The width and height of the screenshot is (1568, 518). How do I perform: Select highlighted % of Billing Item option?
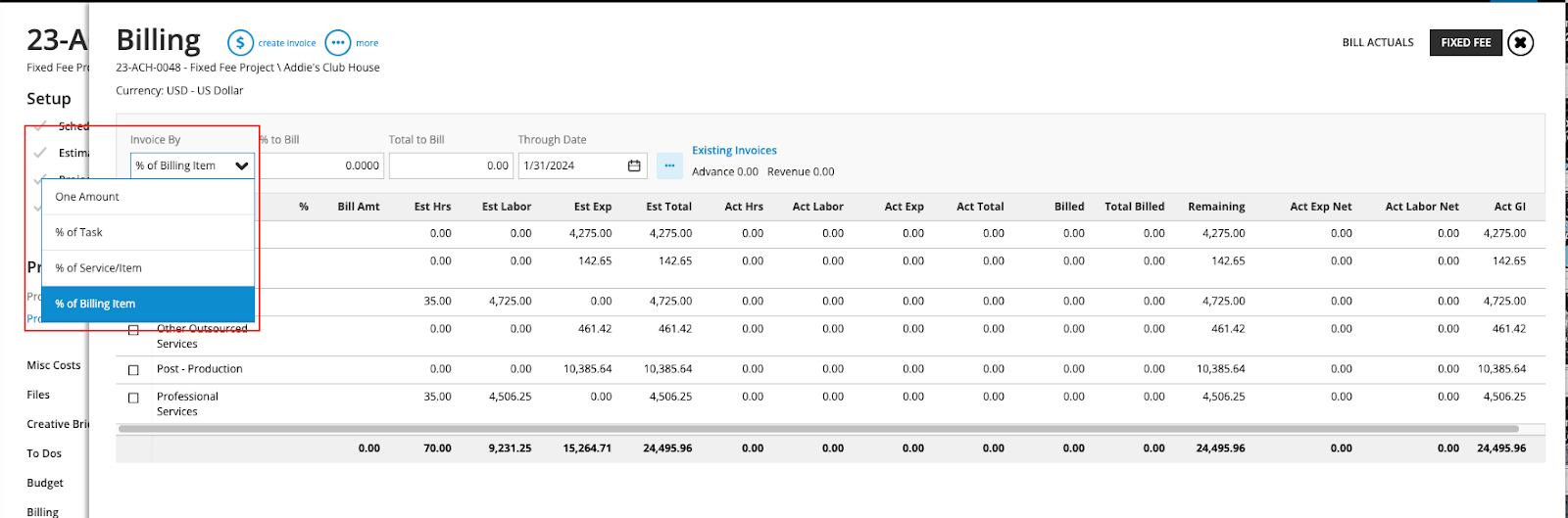click(x=95, y=305)
